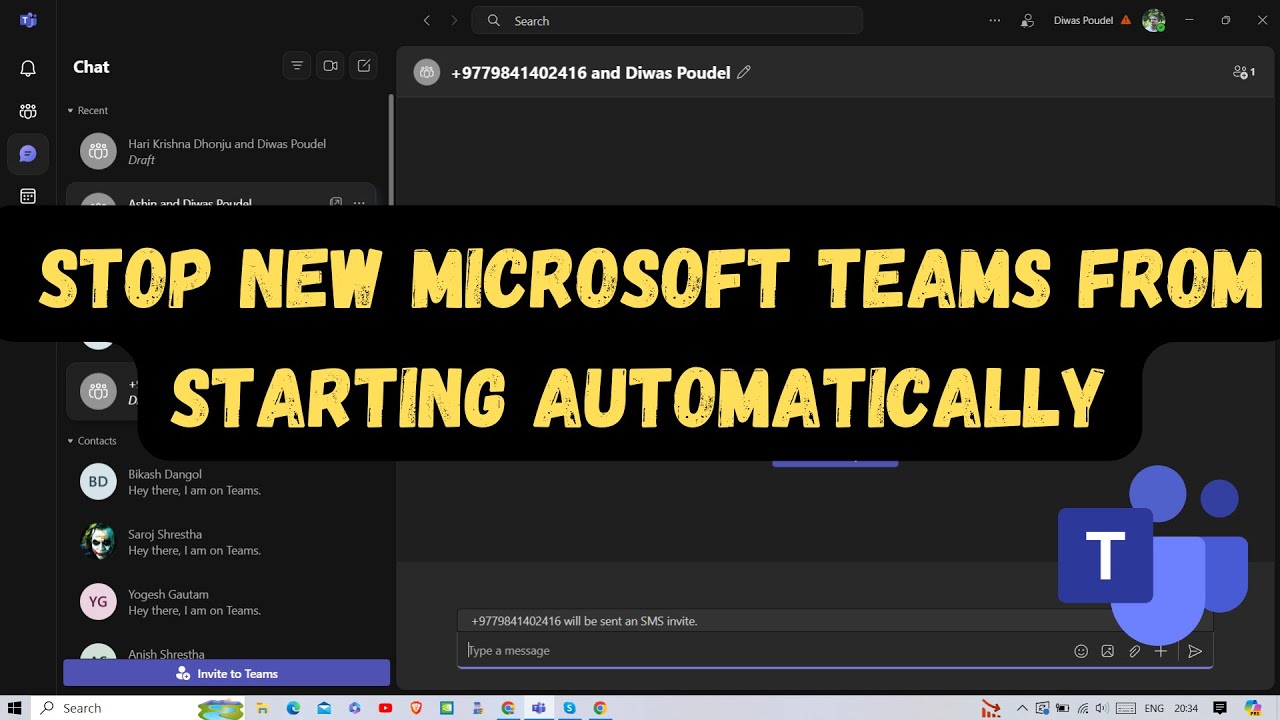Screen dimensions: 1280x720
Task: Open the Mail app from the taskbar
Action: pos(324,708)
